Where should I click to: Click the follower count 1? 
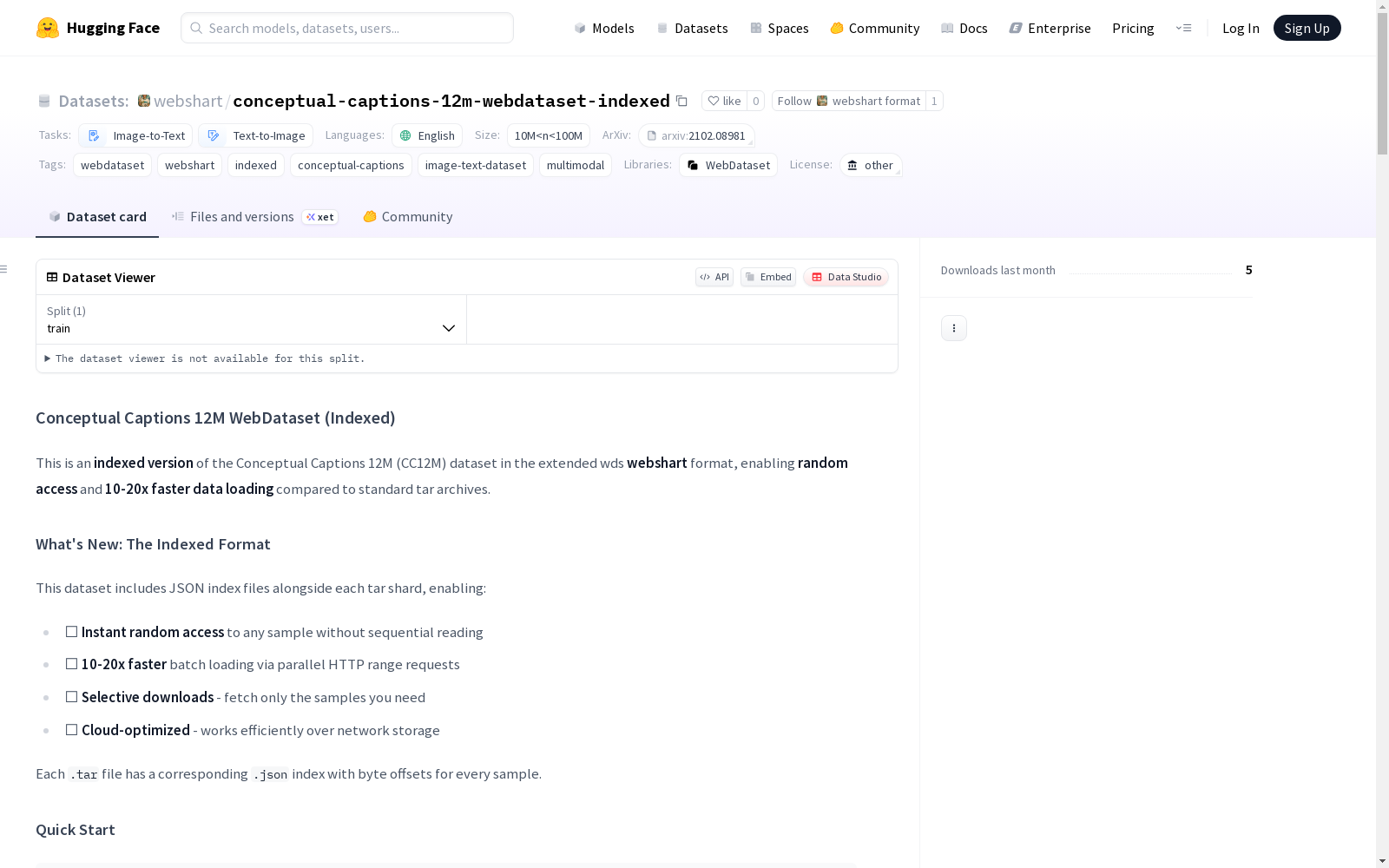coord(934,101)
